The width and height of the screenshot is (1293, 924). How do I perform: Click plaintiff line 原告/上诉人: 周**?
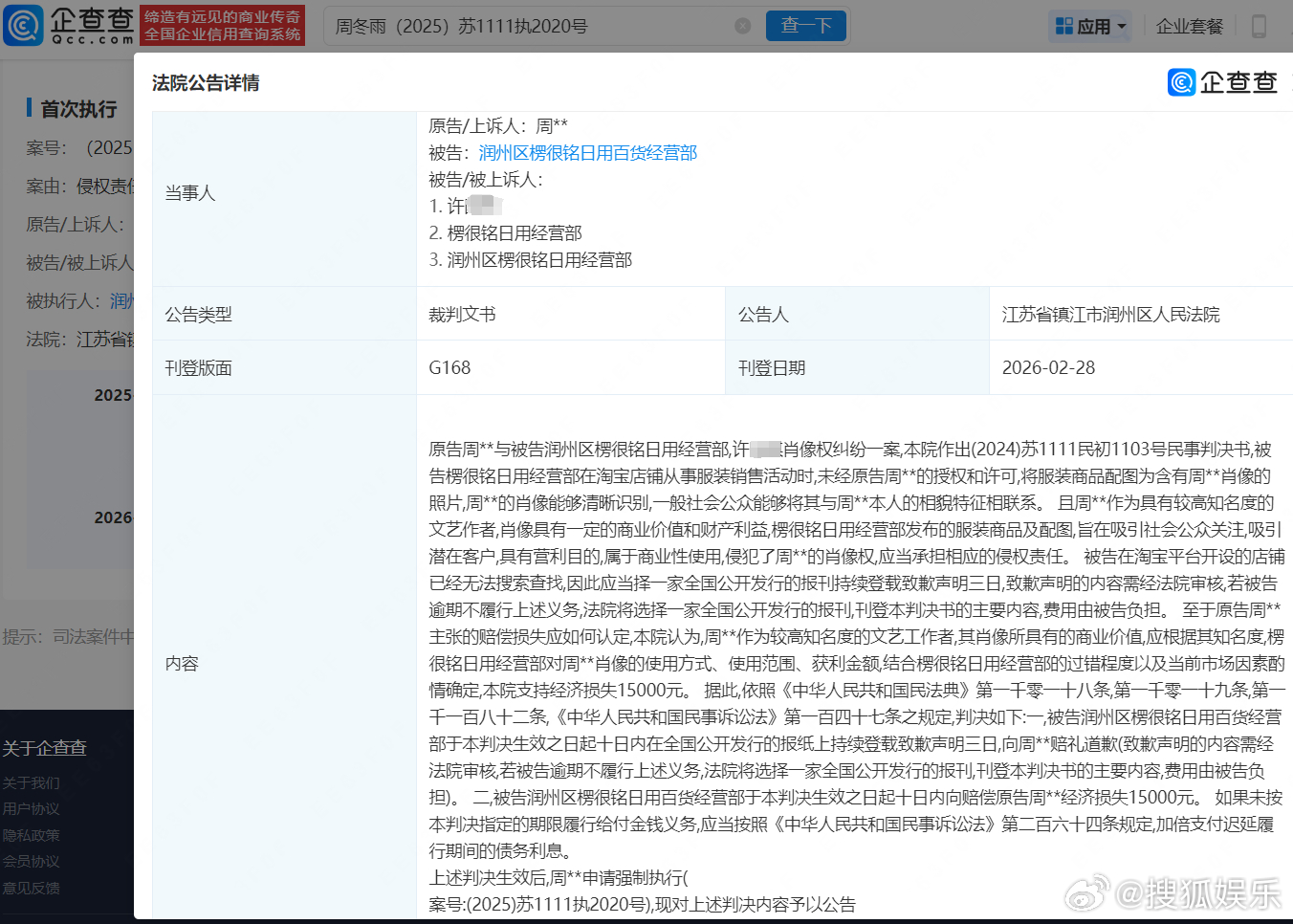tap(498, 125)
